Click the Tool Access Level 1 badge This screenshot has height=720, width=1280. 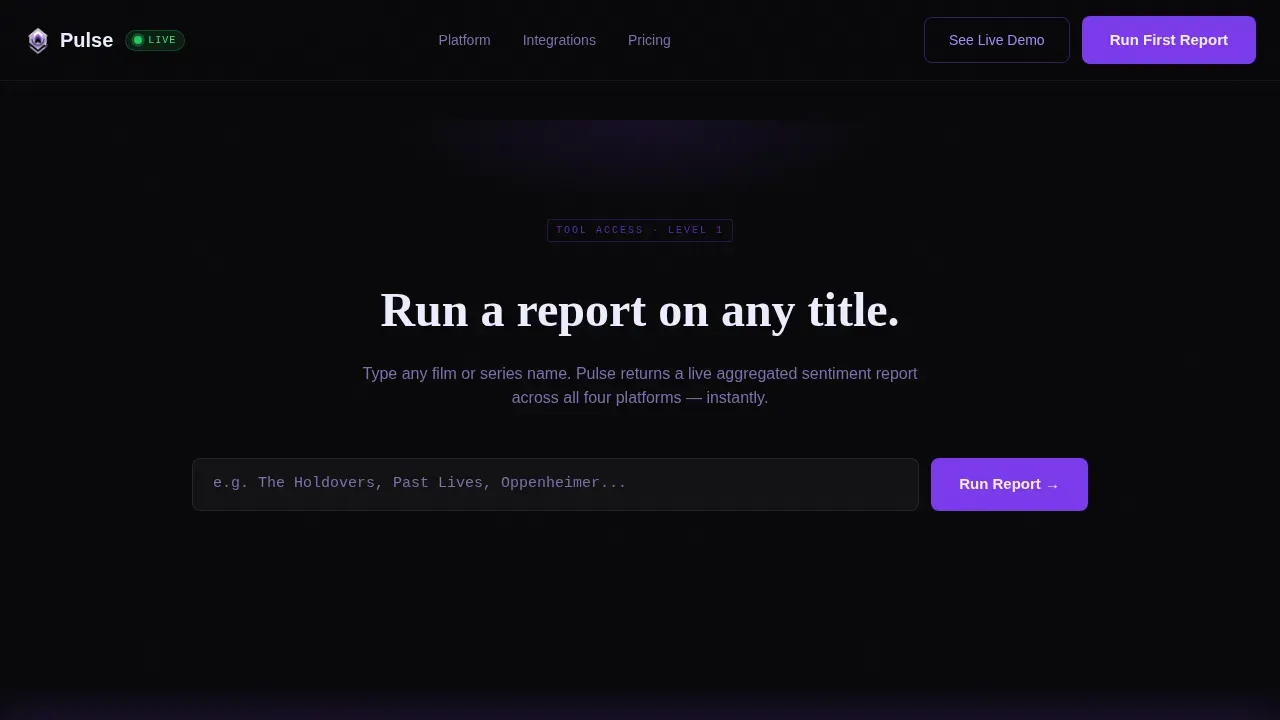(x=640, y=230)
